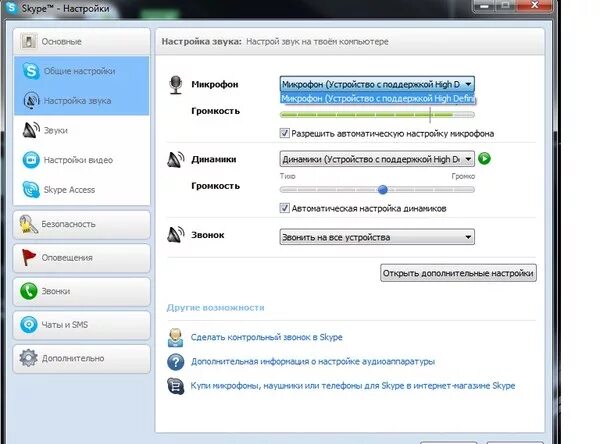Close the Skype Настройки window
The height and width of the screenshot is (444, 600).
coord(535,5)
